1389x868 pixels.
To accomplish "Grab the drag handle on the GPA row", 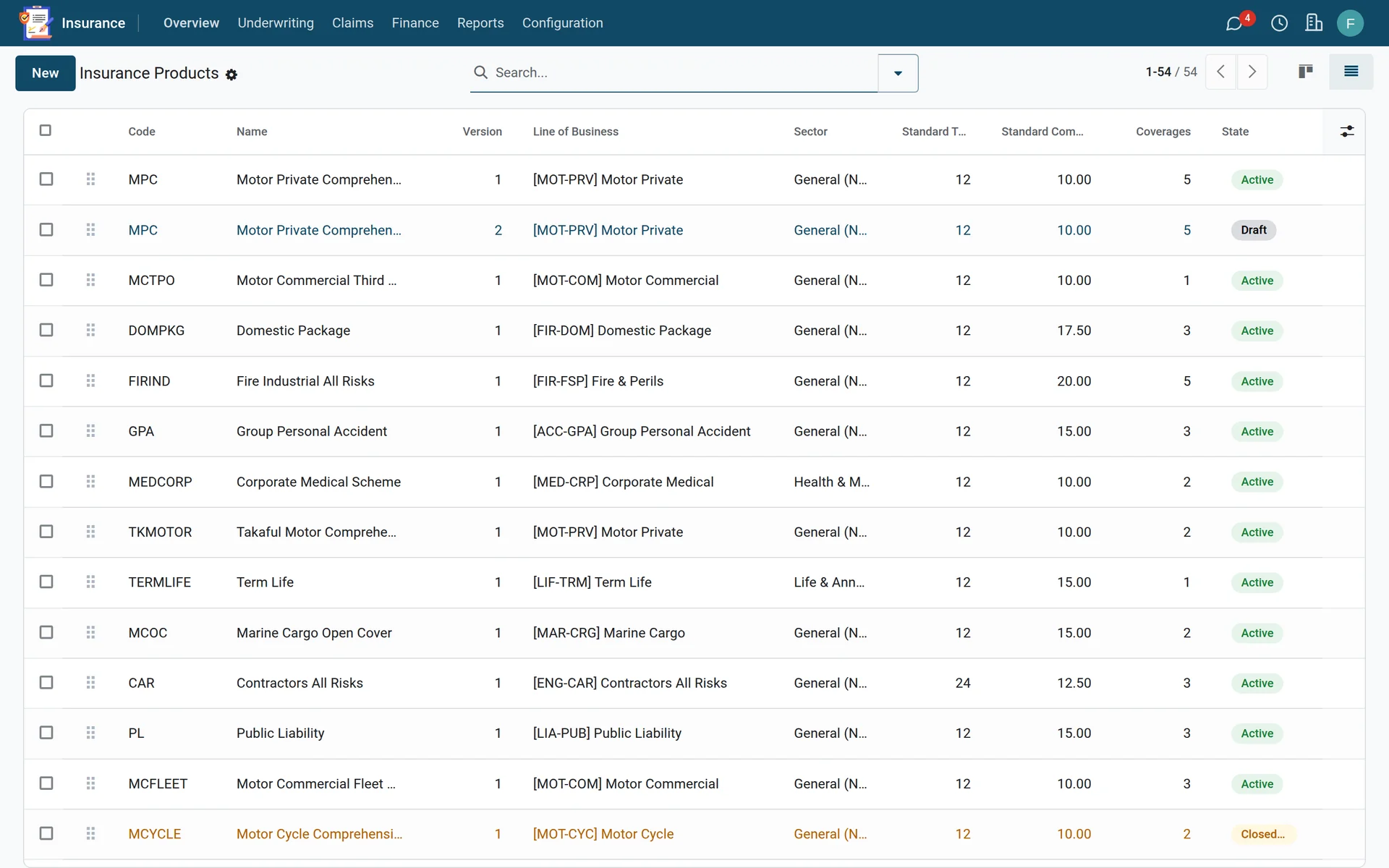I will [x=90, y=431].
